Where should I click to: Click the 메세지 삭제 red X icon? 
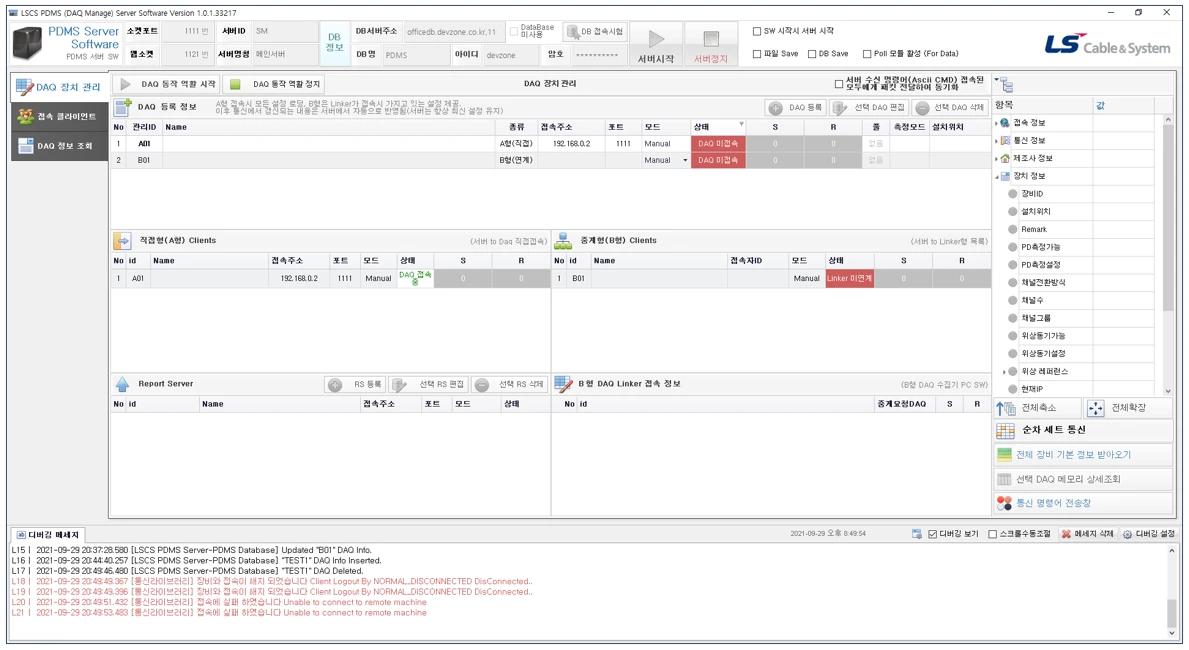pyautogui.click(x=1066, y=534)
